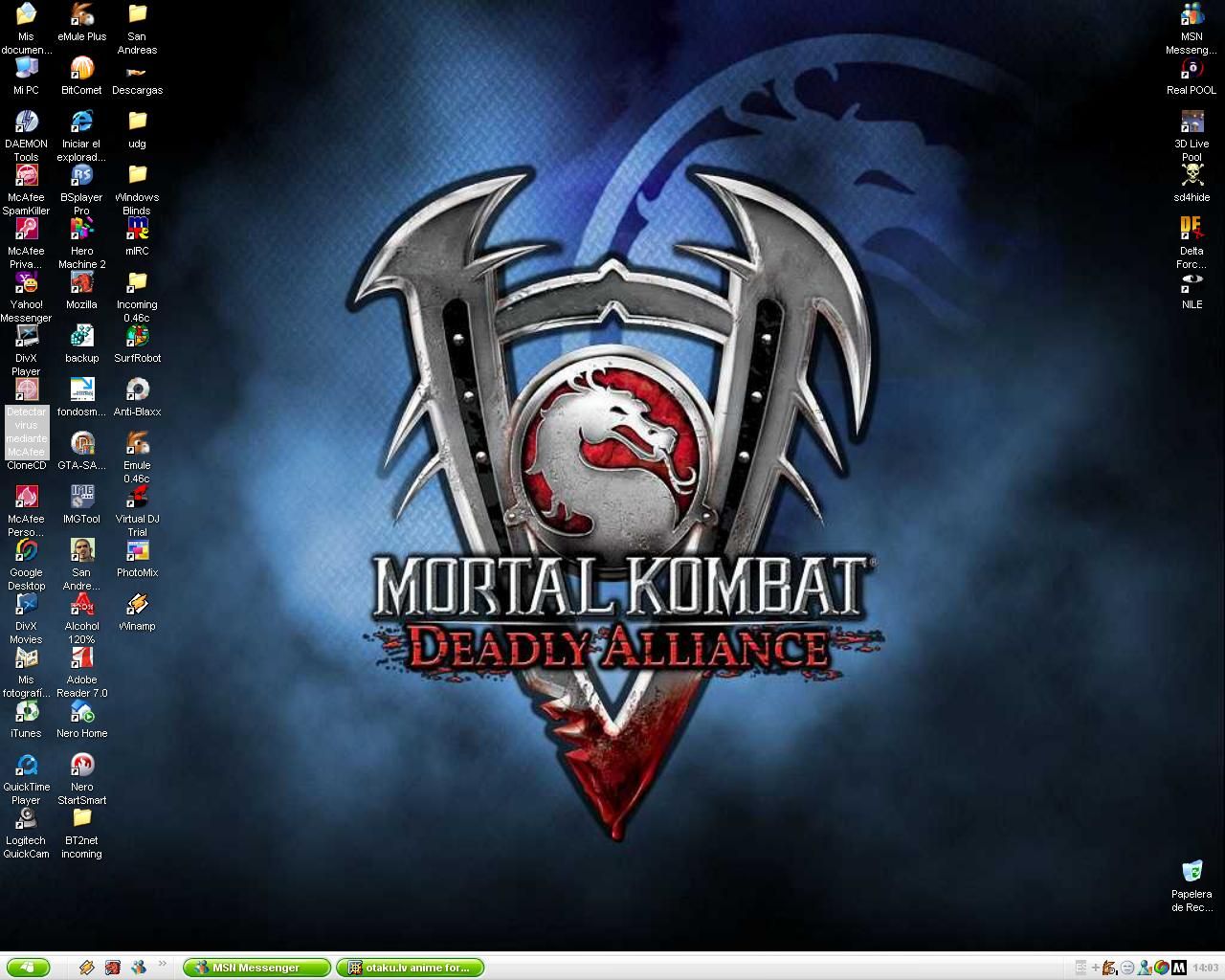This screenshot has height=980, width=1225.
Task: Switch to MSN Messenger taskbar button
Action: 256,968
